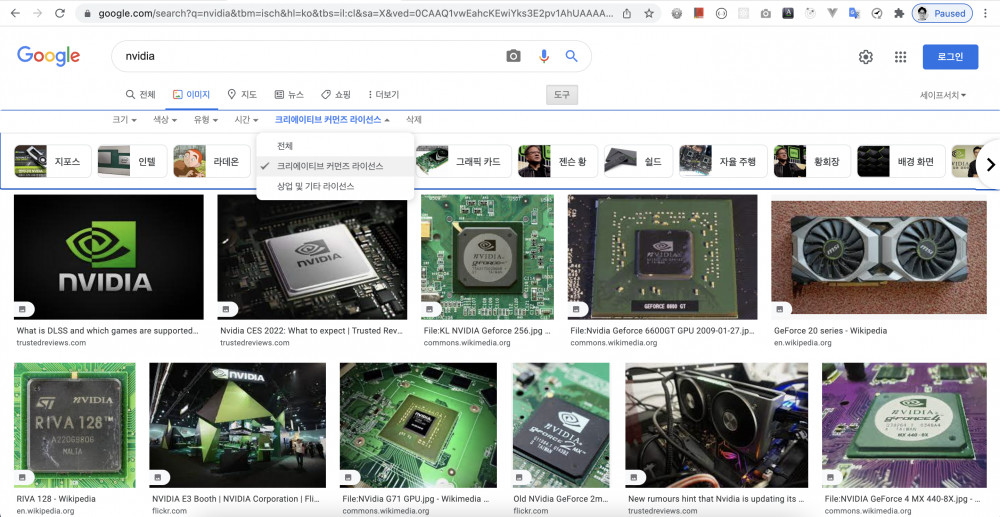Open Nvidia CES 2022 chip image

point(312,257)
